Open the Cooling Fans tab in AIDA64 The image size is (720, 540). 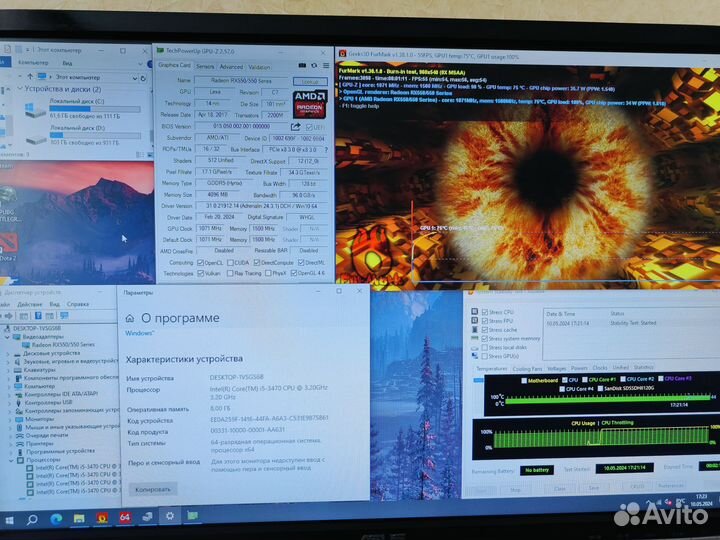[x=527, y=368]
